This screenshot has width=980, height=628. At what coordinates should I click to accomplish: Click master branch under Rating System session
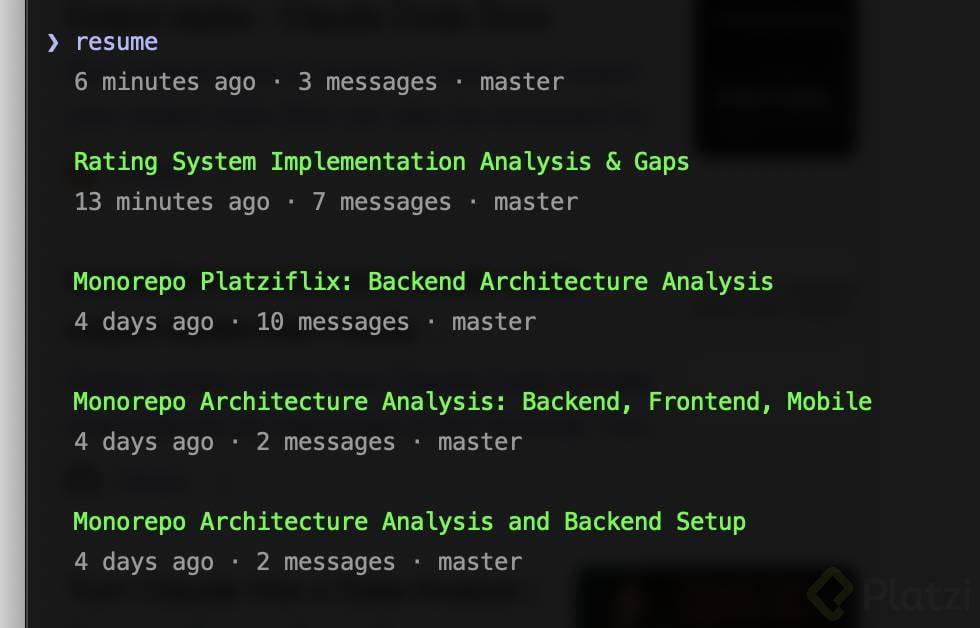535,202
